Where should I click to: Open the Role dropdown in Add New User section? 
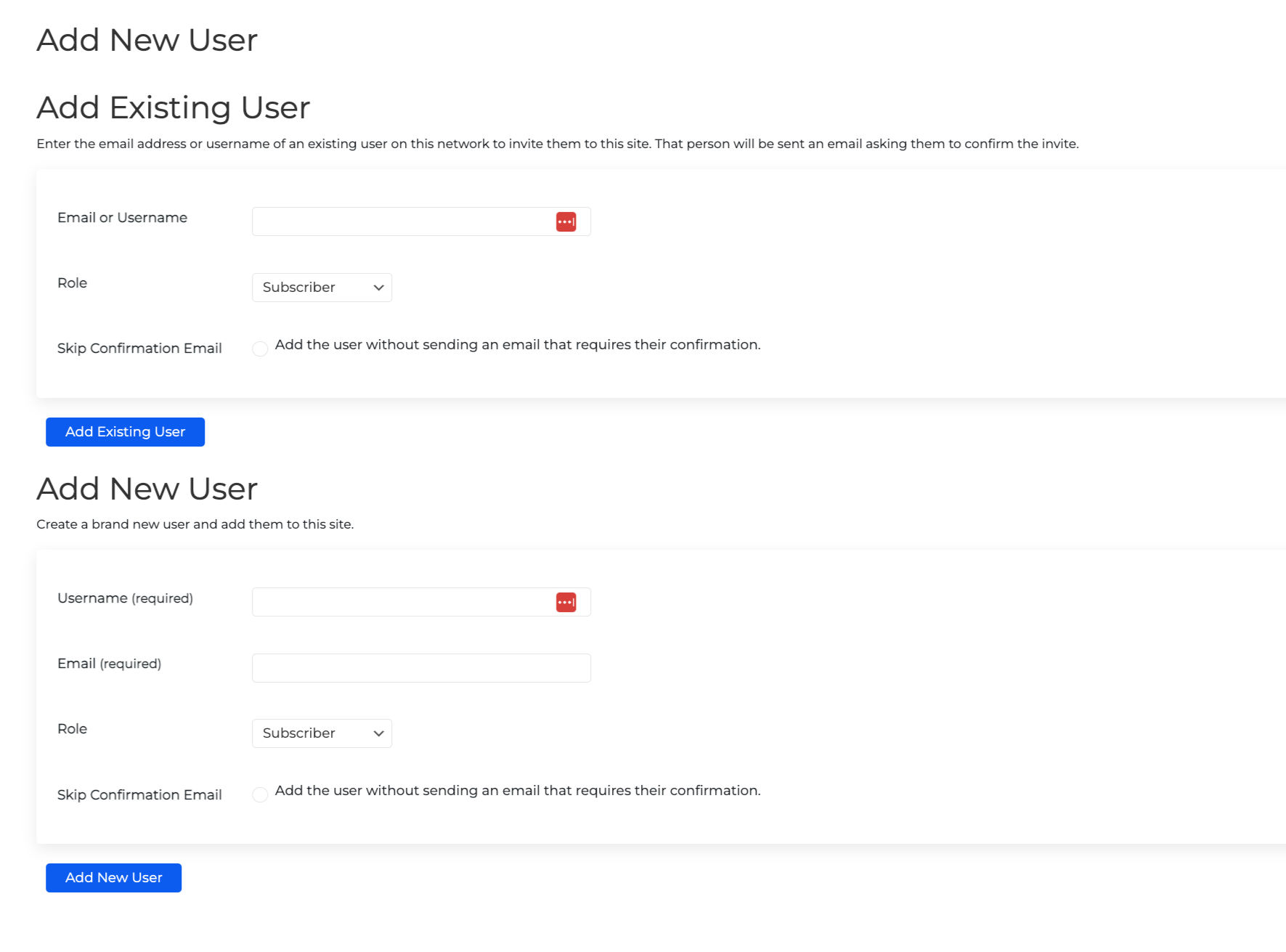point(321,733)
